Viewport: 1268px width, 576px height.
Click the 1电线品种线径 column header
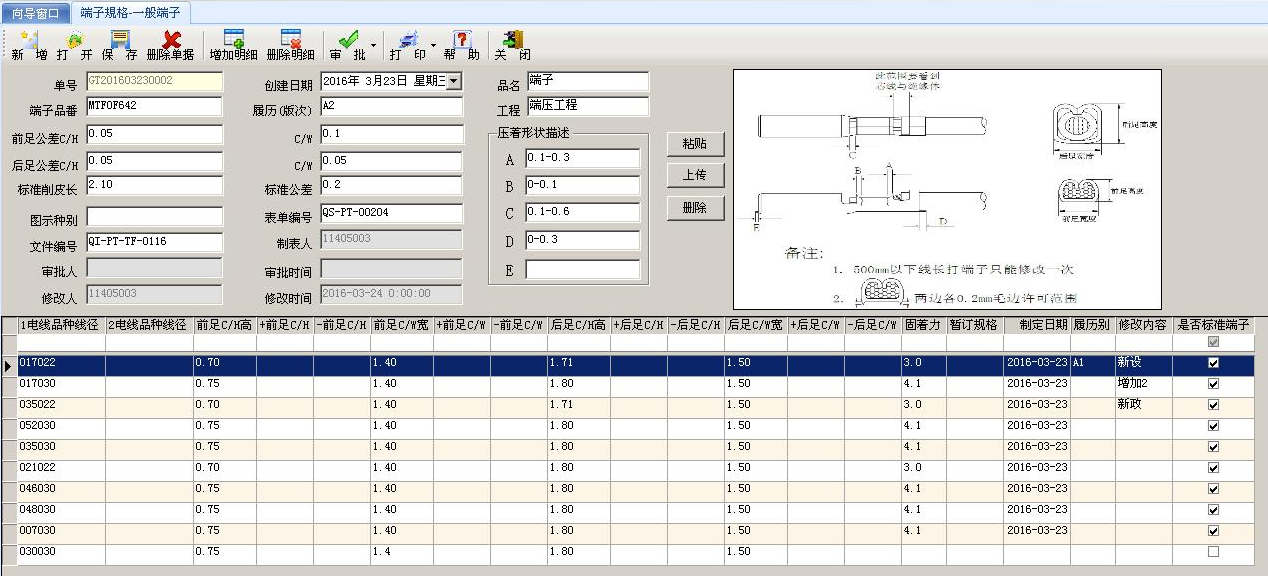pyautogui.click(x=61, y=325)
